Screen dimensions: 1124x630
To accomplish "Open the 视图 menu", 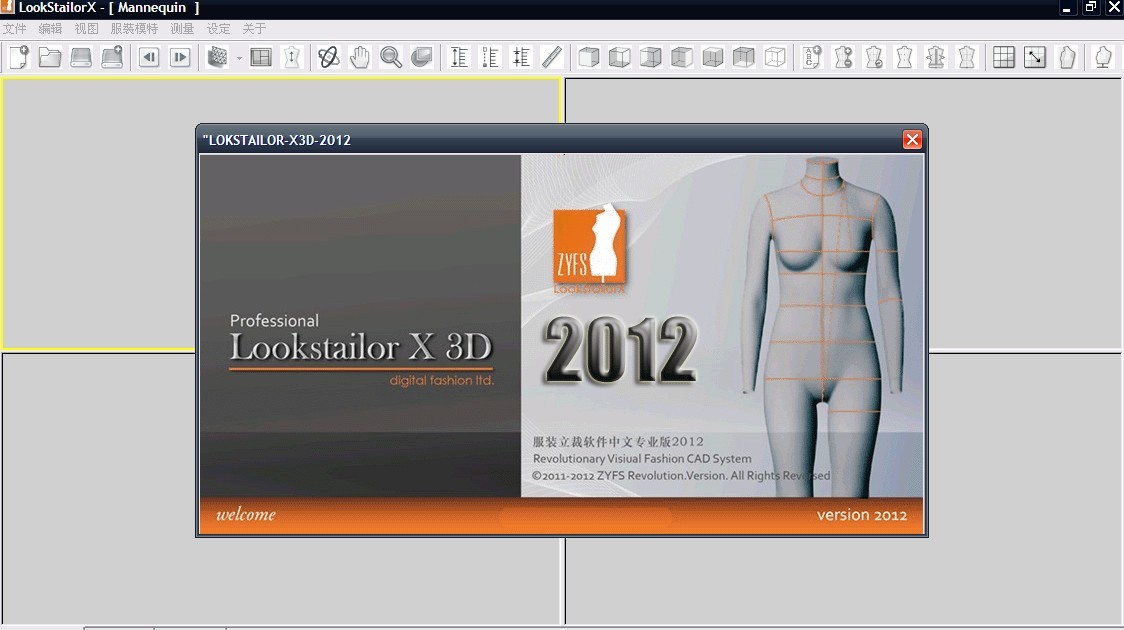I will pyautogui.click(x=87, y=29).
